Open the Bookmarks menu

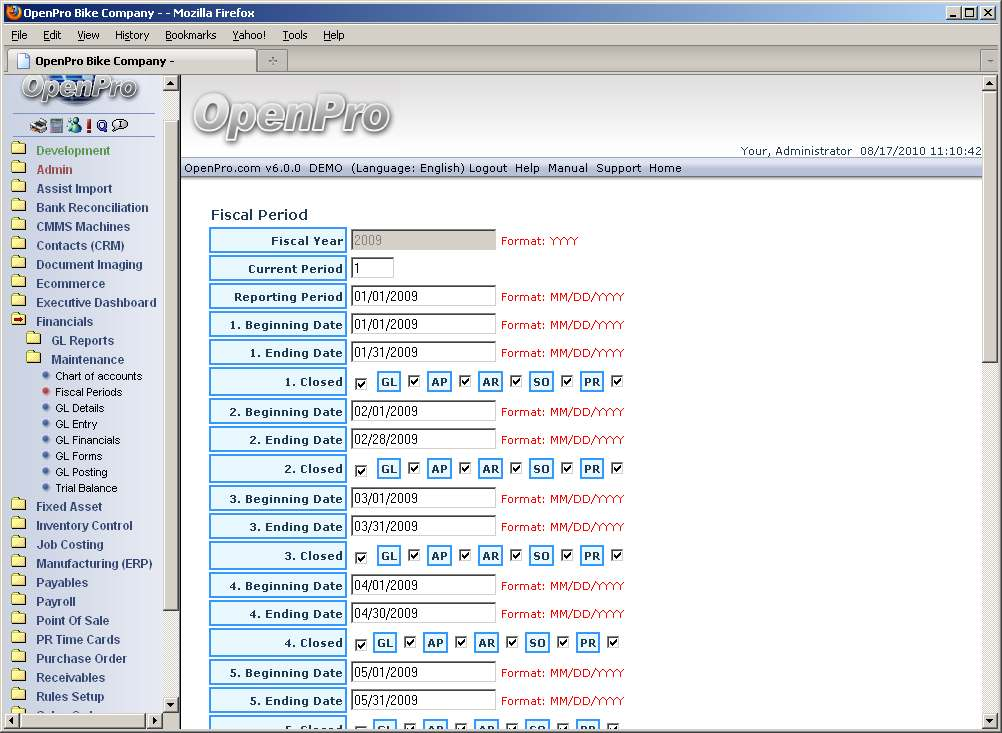tap(190, 35)
